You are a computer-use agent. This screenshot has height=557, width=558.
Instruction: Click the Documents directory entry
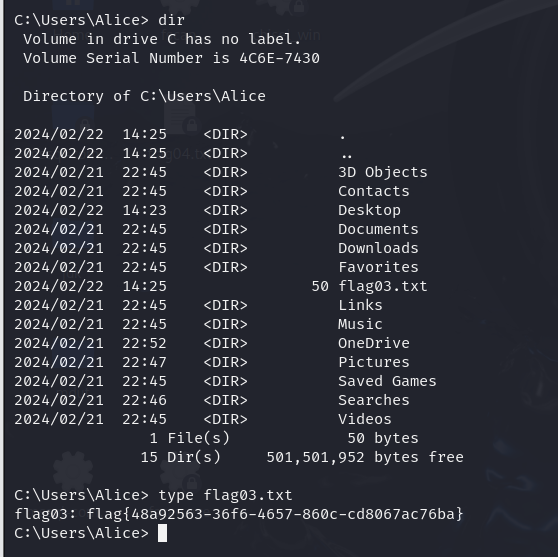point(378,229)
